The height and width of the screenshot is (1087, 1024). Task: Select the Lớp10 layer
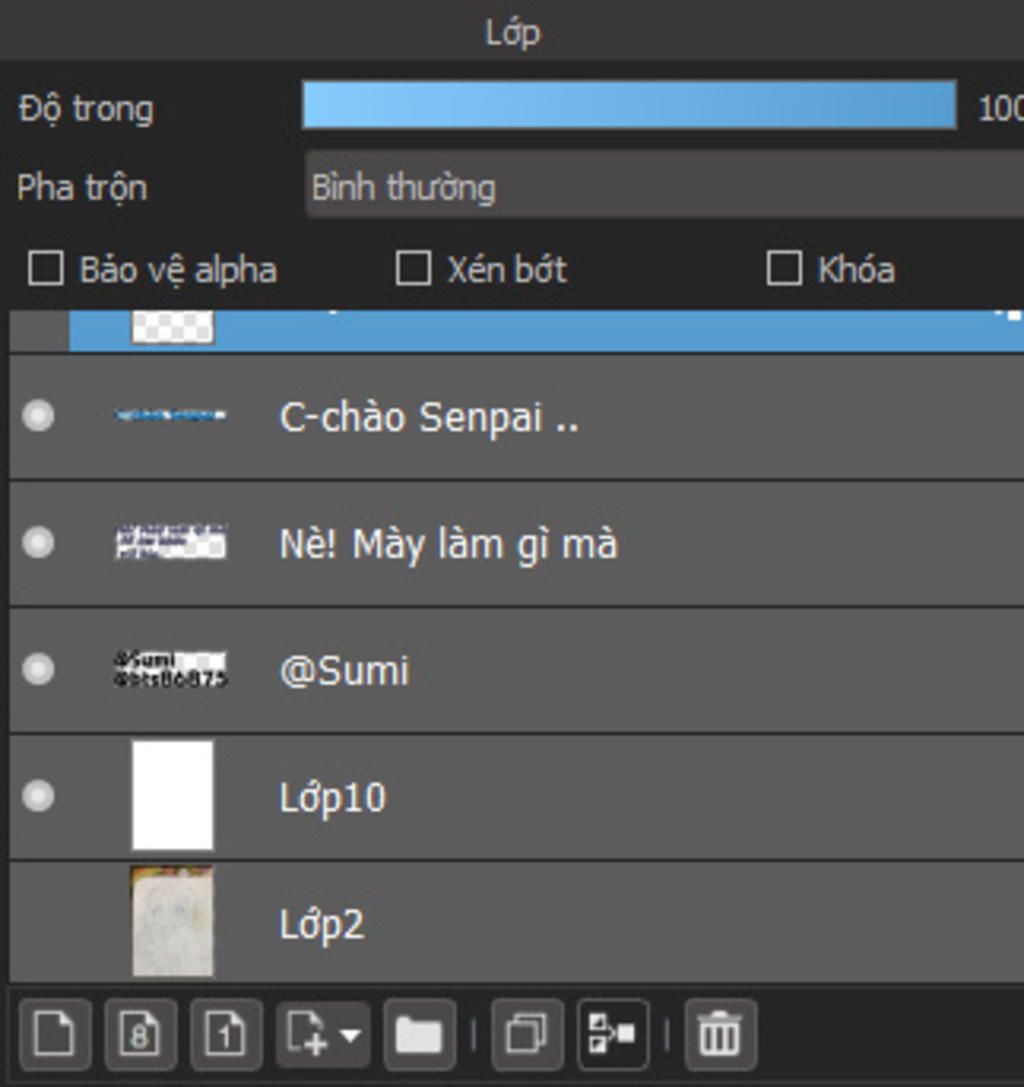[332, 797]
